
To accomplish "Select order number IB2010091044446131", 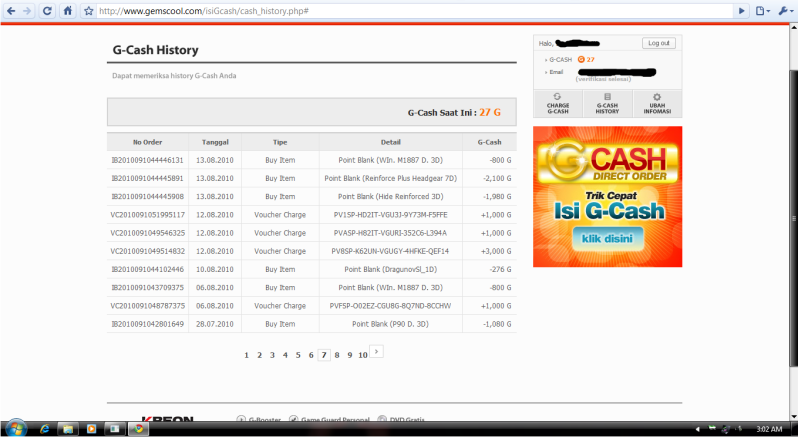I will [148, 160].
